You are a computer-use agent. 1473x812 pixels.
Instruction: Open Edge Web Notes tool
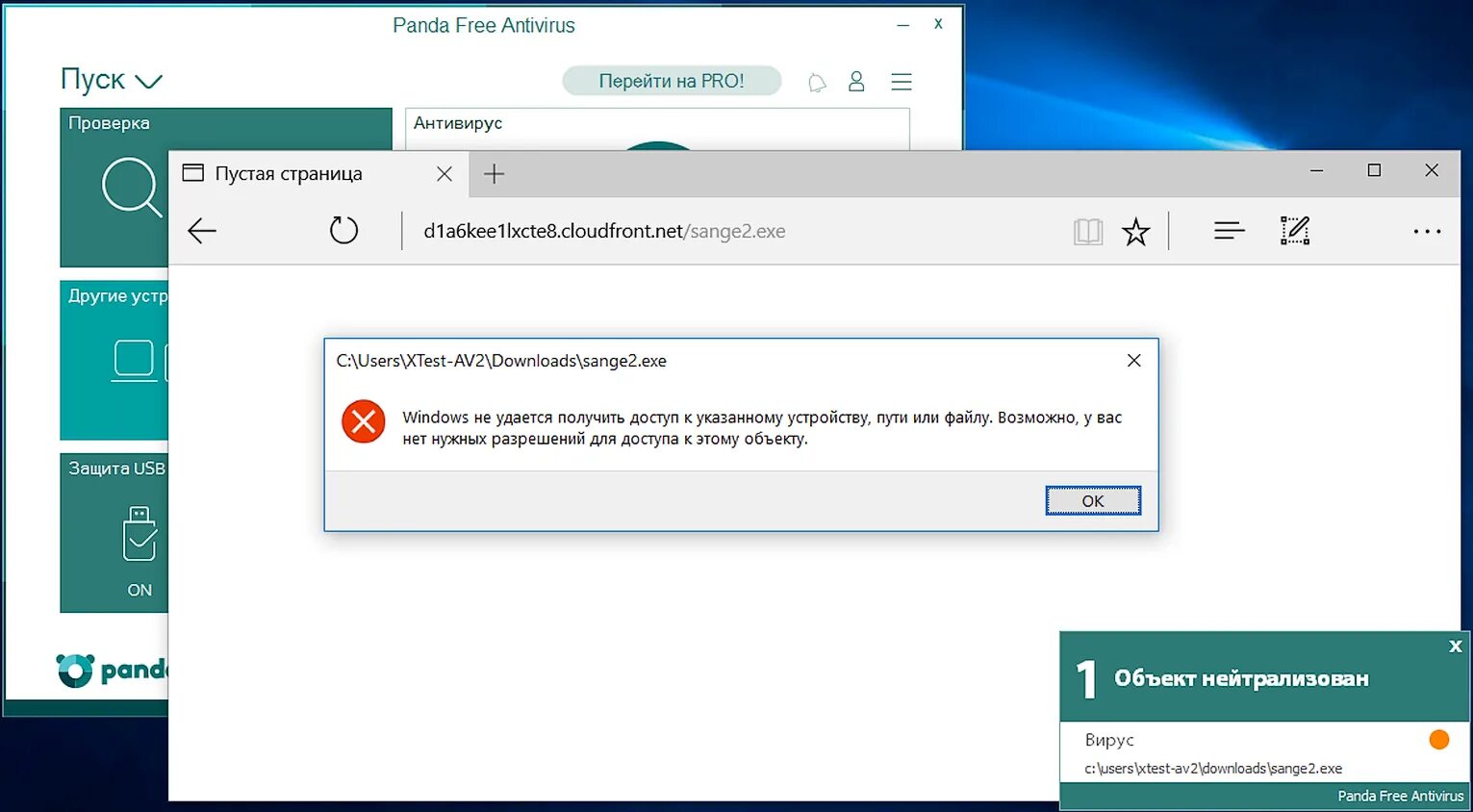pos(1295,230)
